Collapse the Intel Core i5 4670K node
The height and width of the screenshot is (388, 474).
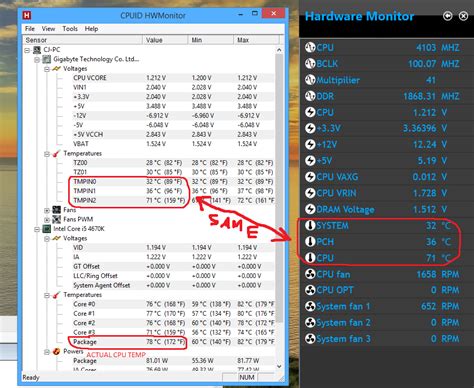point(37,229)
